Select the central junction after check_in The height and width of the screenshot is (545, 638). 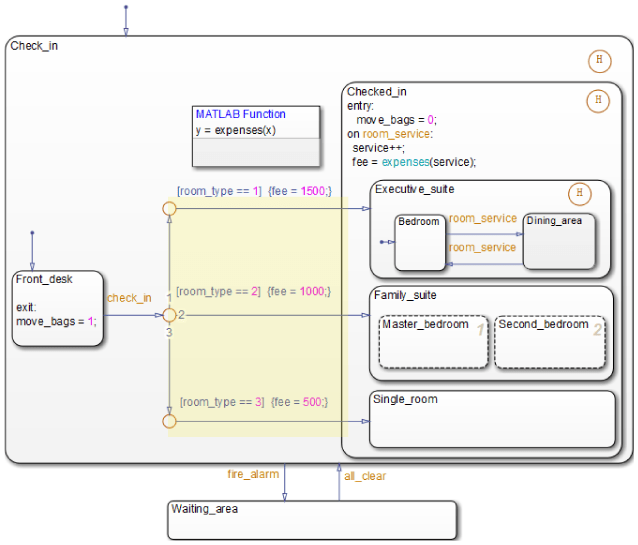coord(169,315)
